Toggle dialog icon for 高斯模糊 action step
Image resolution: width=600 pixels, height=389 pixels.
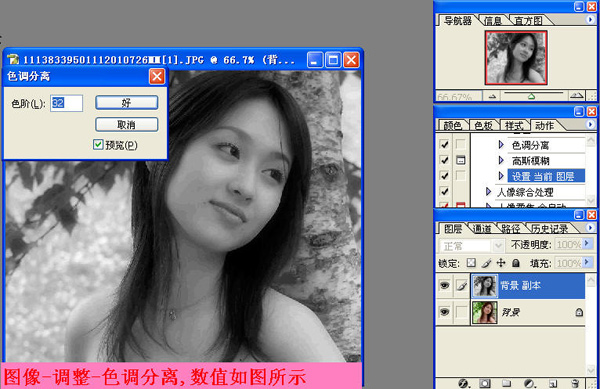[461, 160]
